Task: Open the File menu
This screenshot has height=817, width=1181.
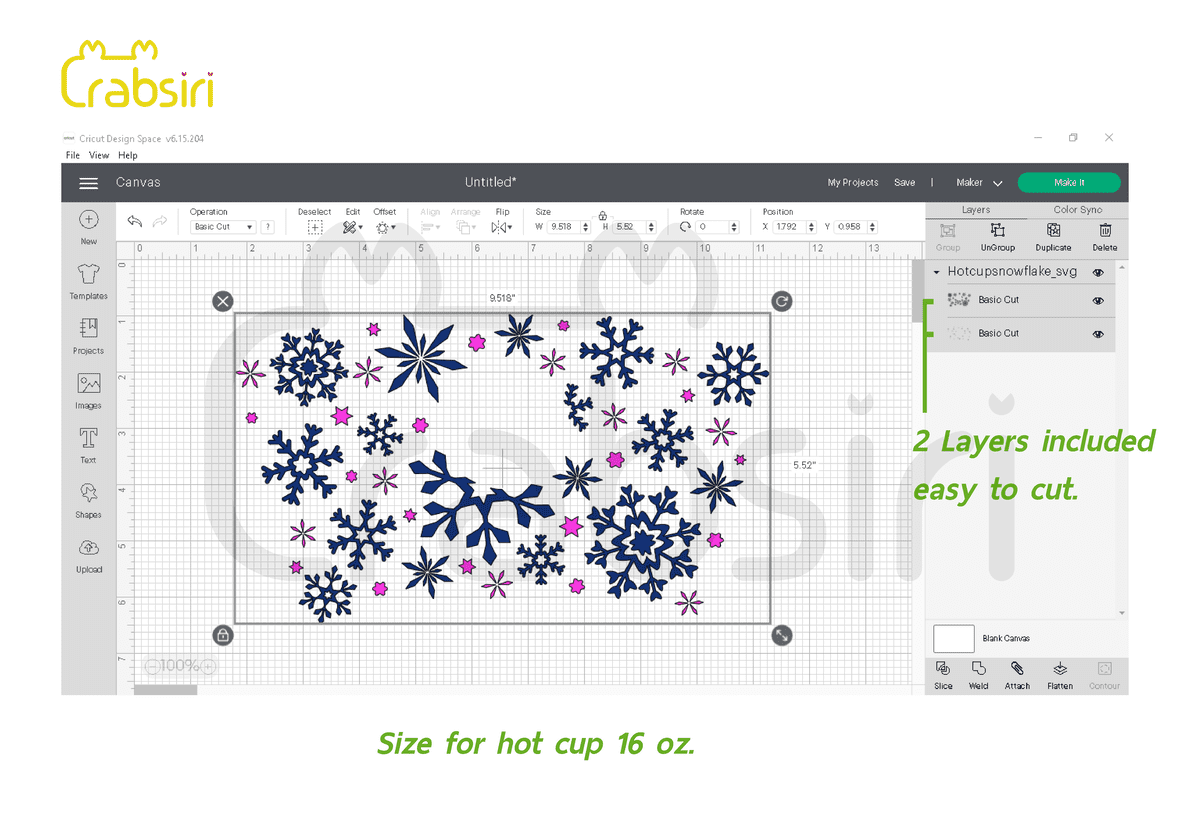Action: 73,155
